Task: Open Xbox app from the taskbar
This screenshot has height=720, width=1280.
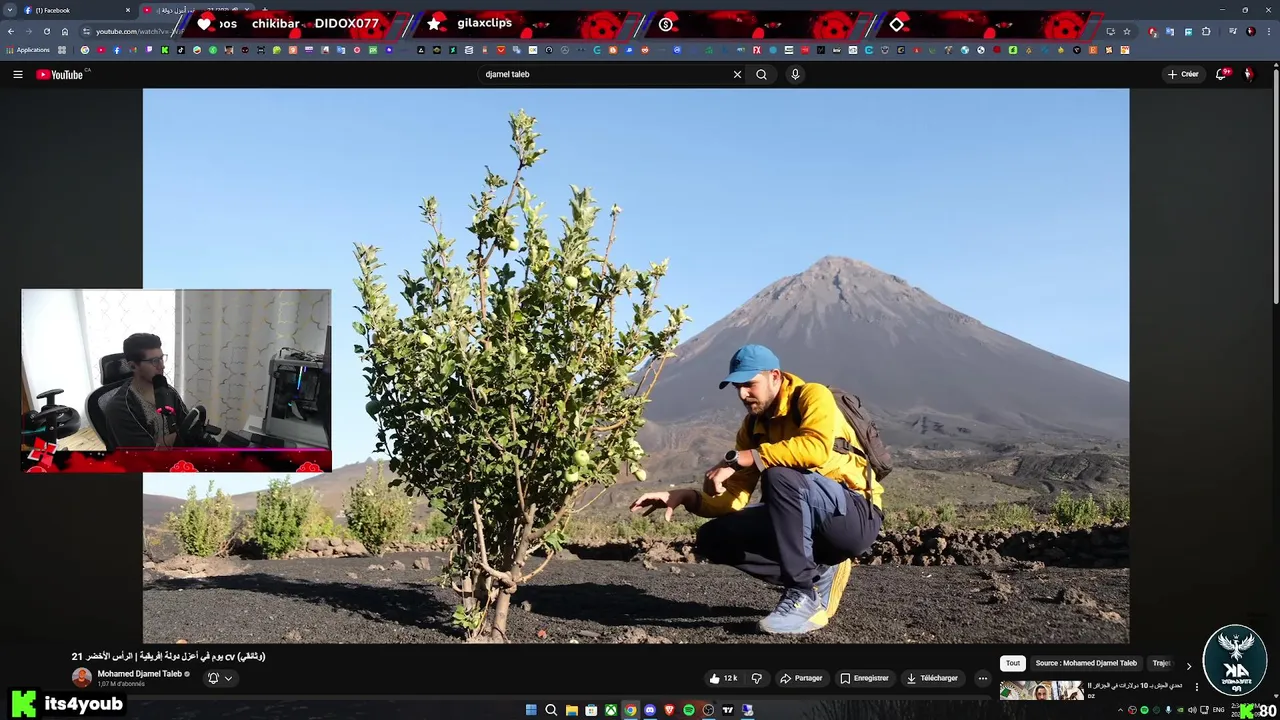Action: (x=611, y=710)
